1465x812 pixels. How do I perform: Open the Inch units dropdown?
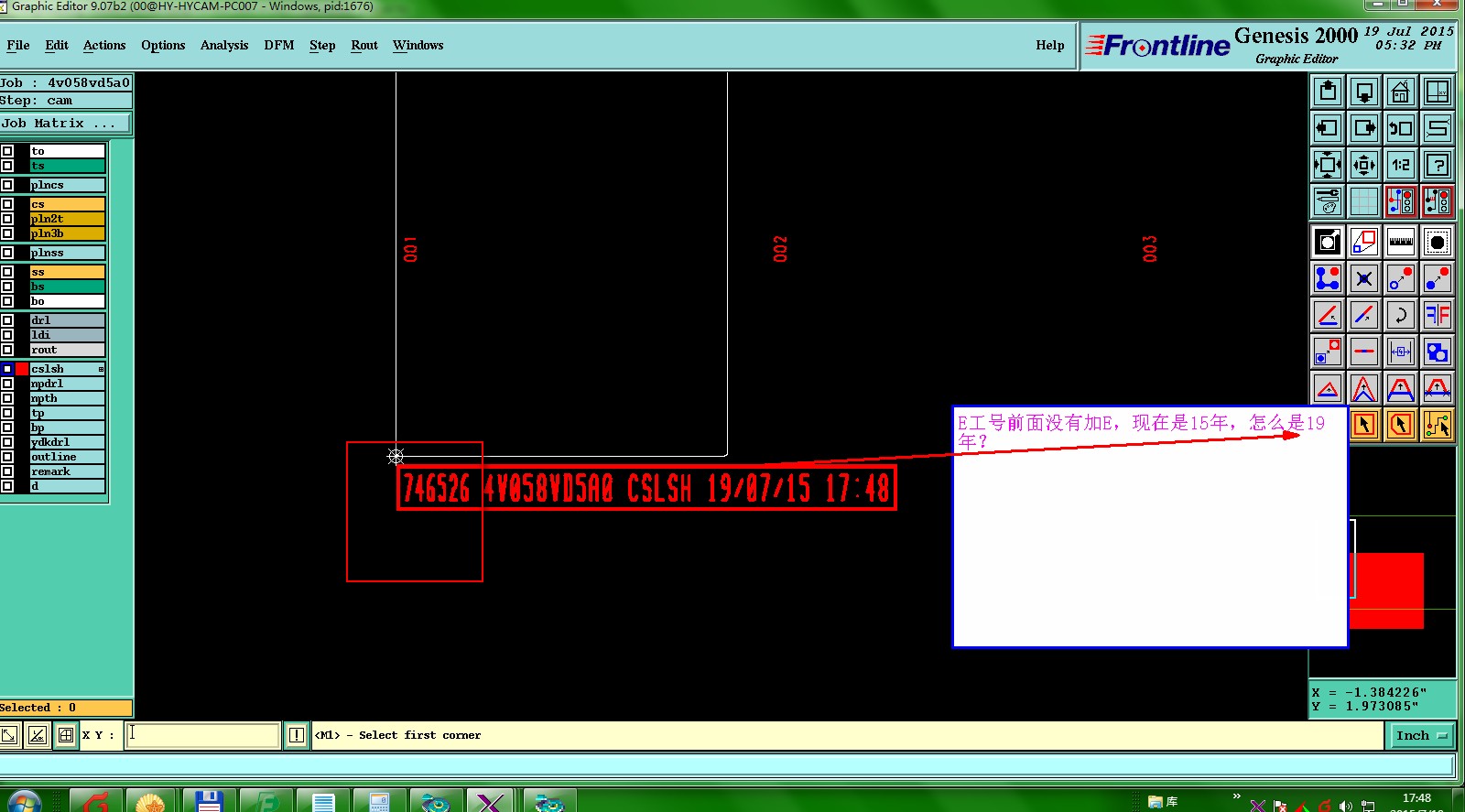[x=1422, y=735]
